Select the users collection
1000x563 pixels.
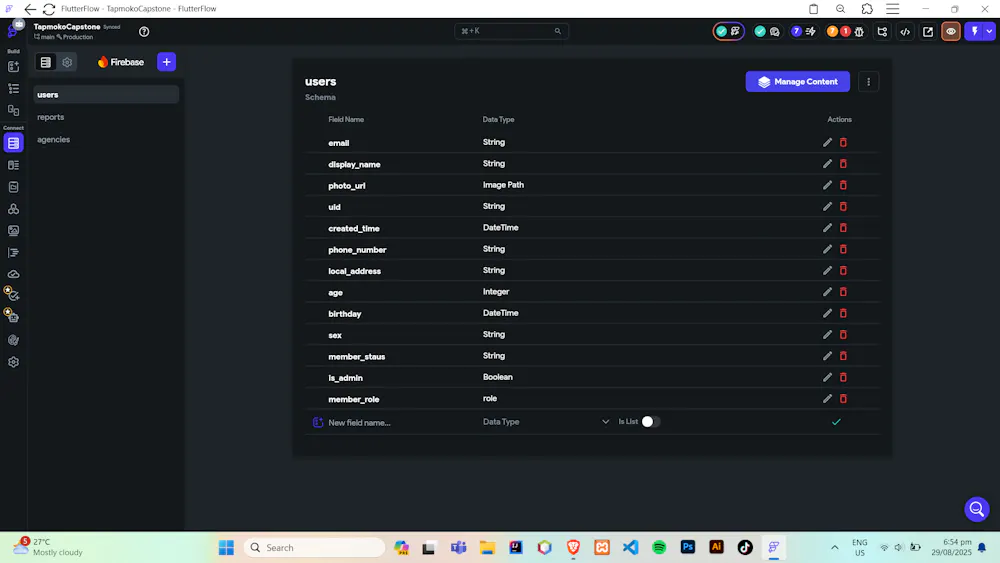[106, 94]
